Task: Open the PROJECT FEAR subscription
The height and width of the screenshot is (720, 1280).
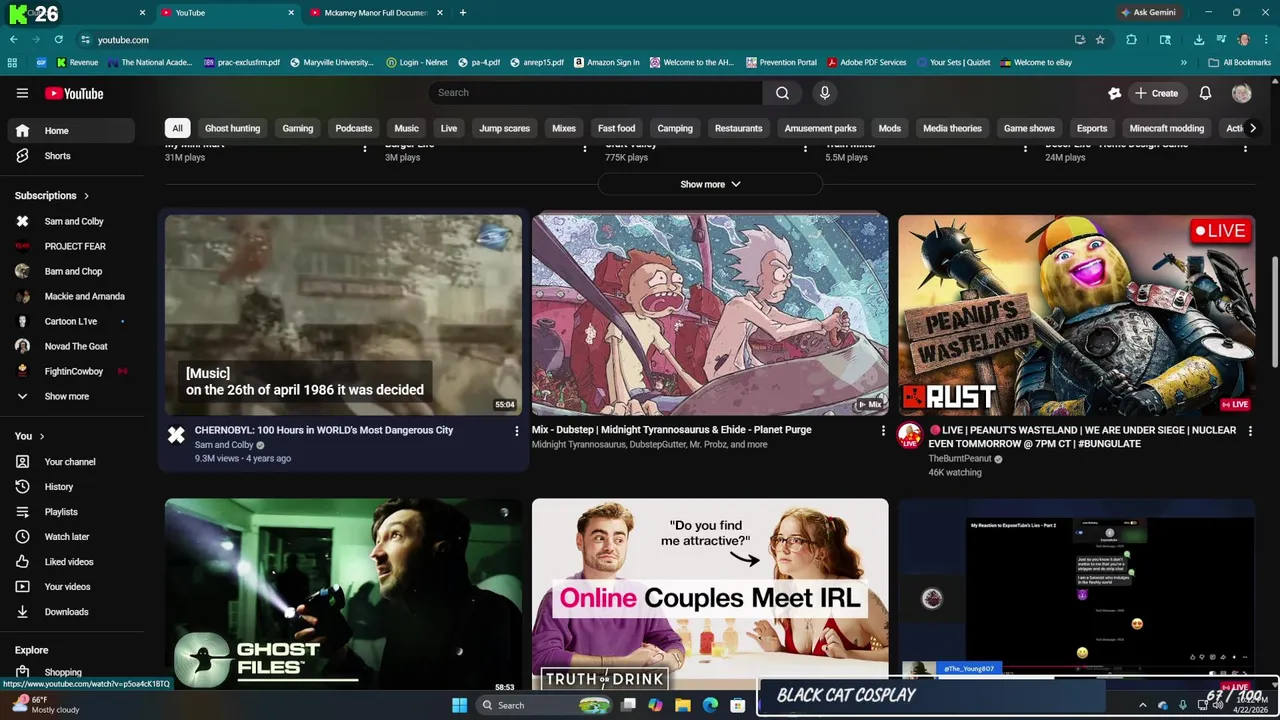Action: click(x=71, y=247)
